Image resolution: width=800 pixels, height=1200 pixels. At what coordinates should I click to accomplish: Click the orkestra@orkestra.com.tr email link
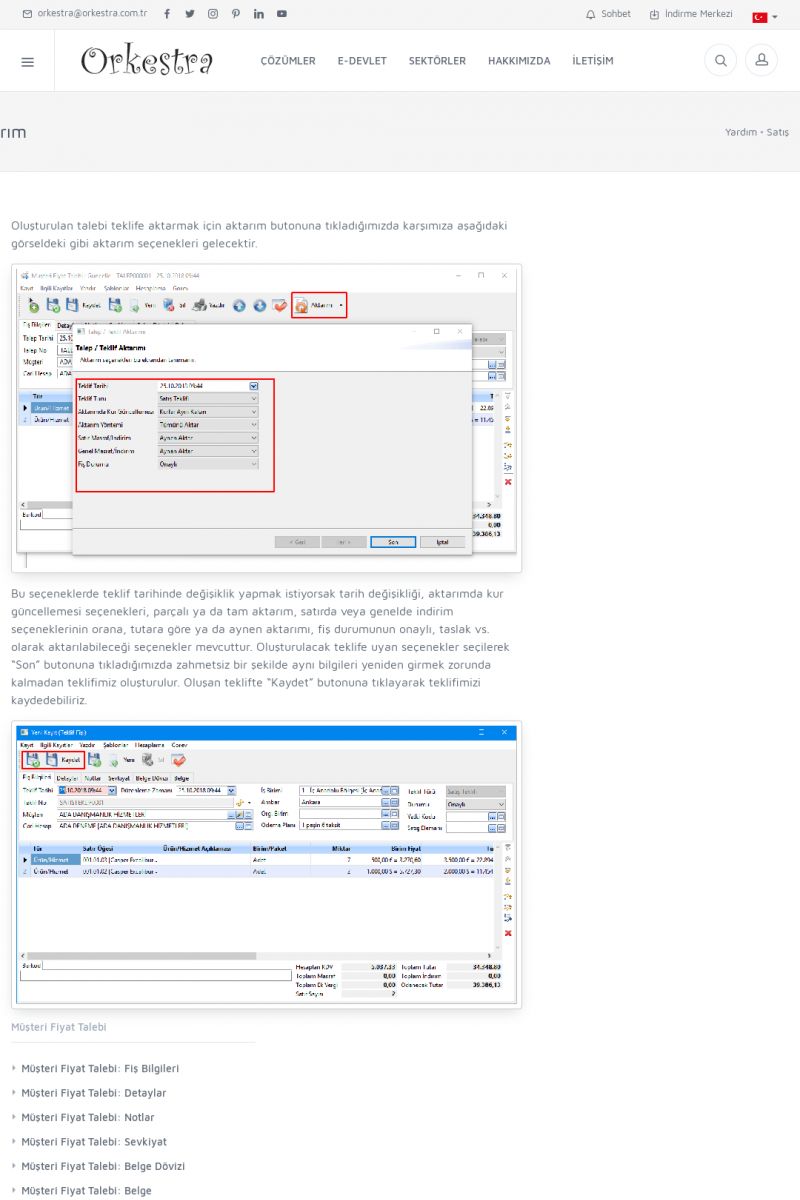[x=85, y=14]
